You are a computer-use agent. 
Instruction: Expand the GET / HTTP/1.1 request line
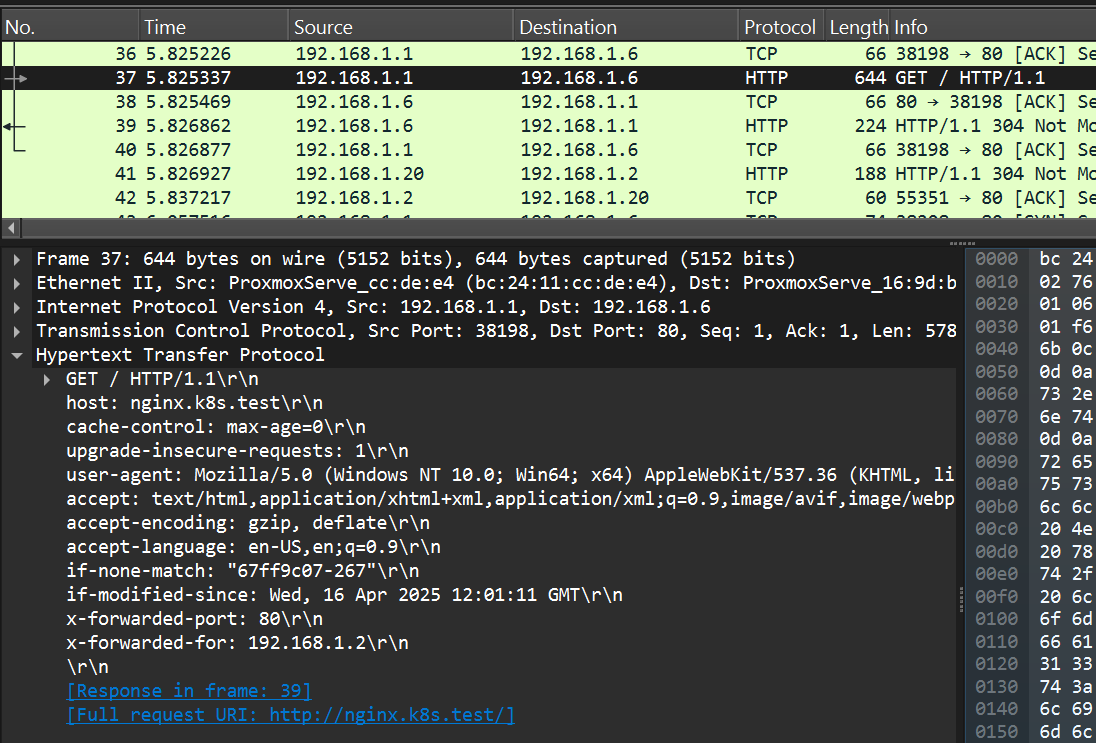pos(48,379)
